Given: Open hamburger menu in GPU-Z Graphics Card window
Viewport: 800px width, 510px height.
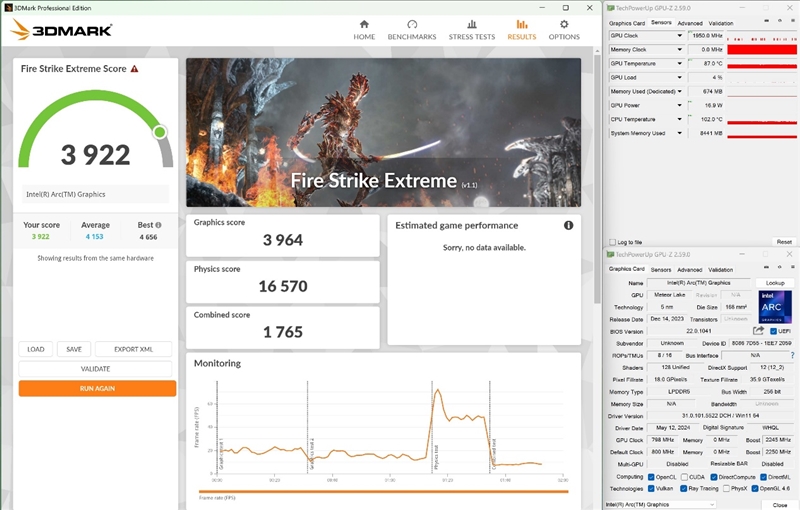Looking at the screenshot, I should coord(792,267).
